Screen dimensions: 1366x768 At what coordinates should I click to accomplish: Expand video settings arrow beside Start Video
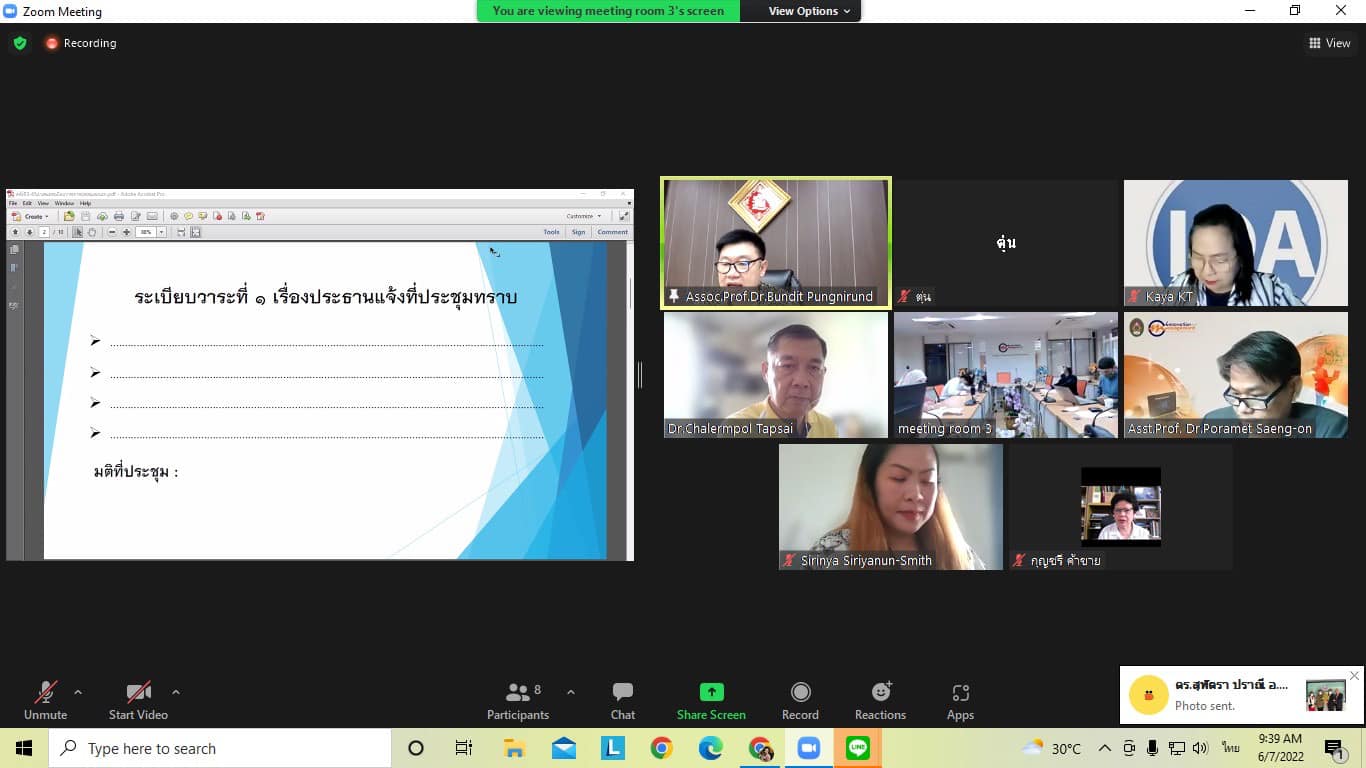pyautogui.click(x=176, y=692)
